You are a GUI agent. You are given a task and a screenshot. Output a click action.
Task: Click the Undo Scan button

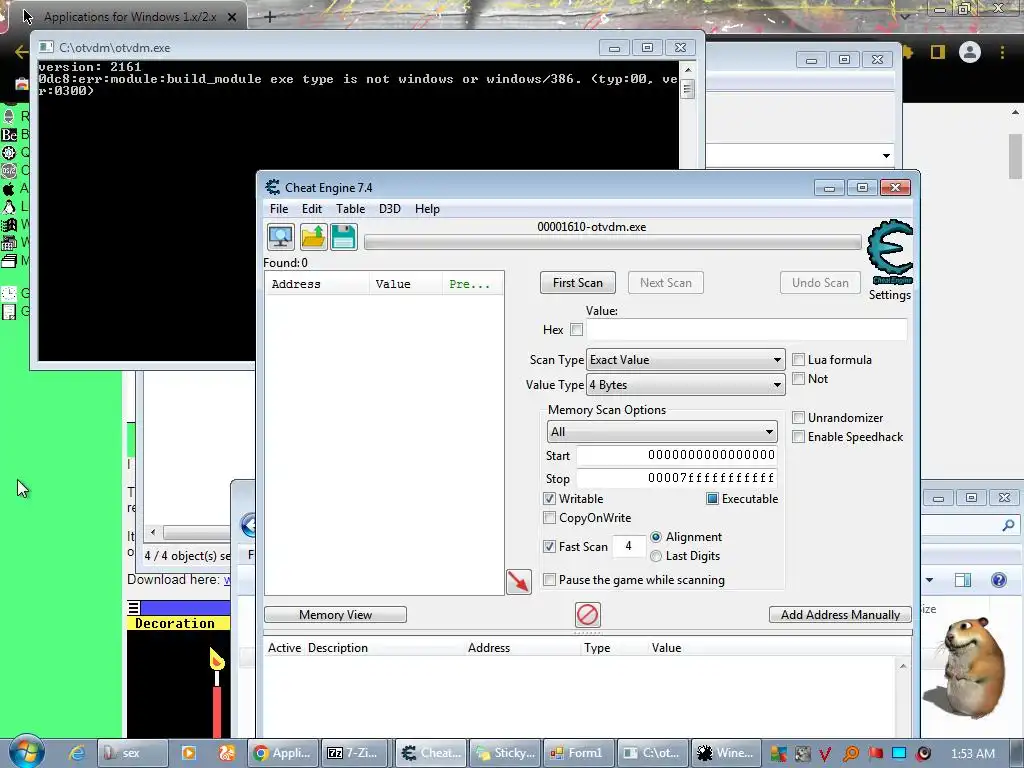pyautogui.click(x=820, y=283)
